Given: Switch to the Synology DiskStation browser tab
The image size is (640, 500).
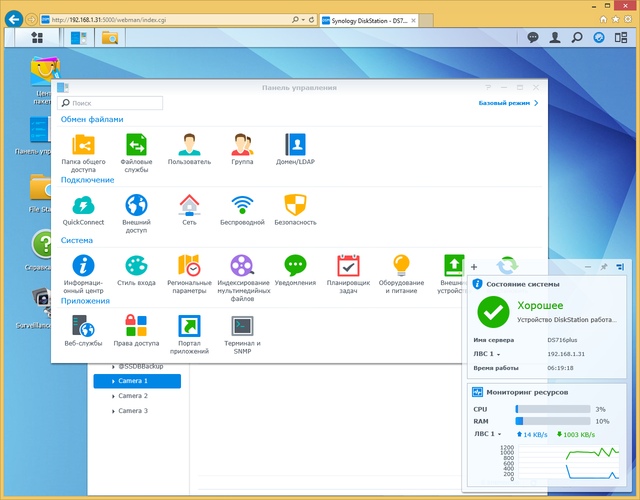Looking at the screenshot, I should pos(369,20).
